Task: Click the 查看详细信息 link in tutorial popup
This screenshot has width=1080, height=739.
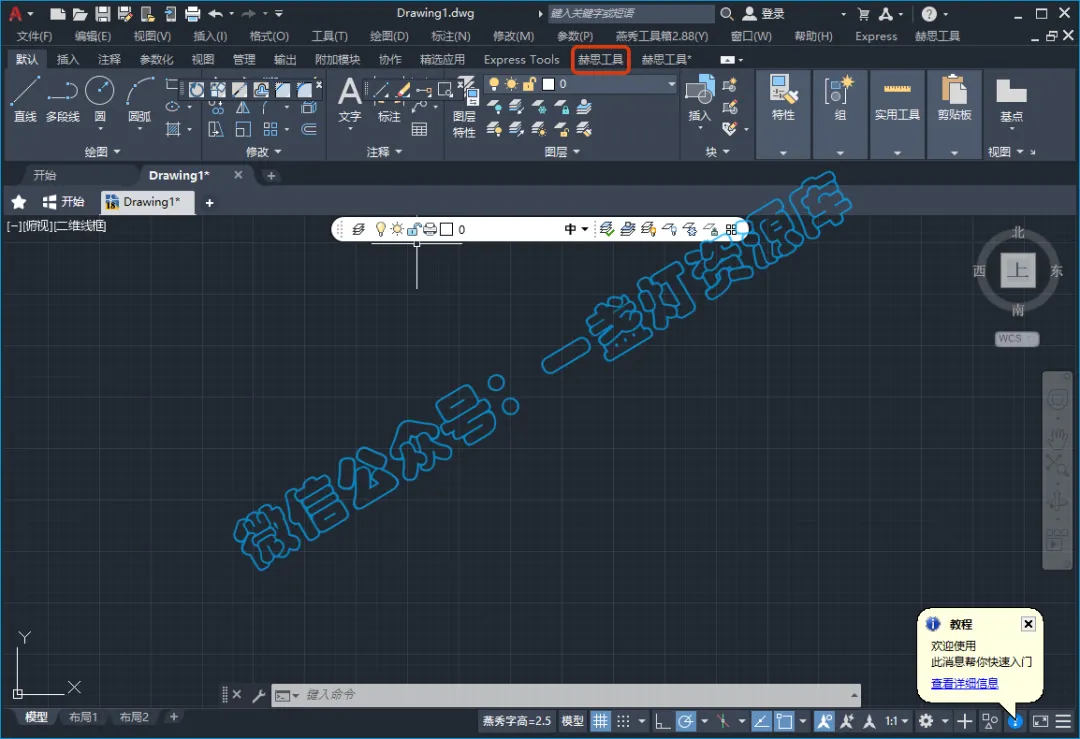Action: point(964,683)
